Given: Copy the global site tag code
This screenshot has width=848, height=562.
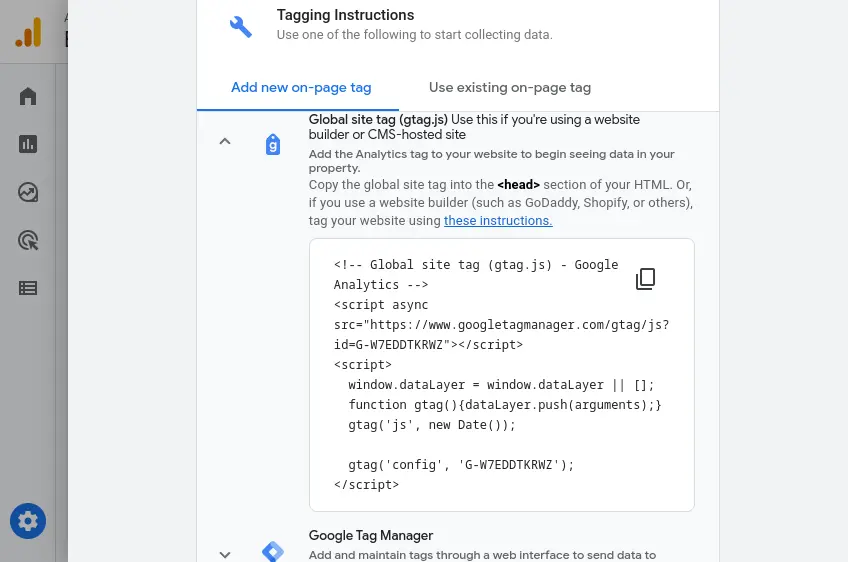Looking at the screenshot, I should point(645,279).
